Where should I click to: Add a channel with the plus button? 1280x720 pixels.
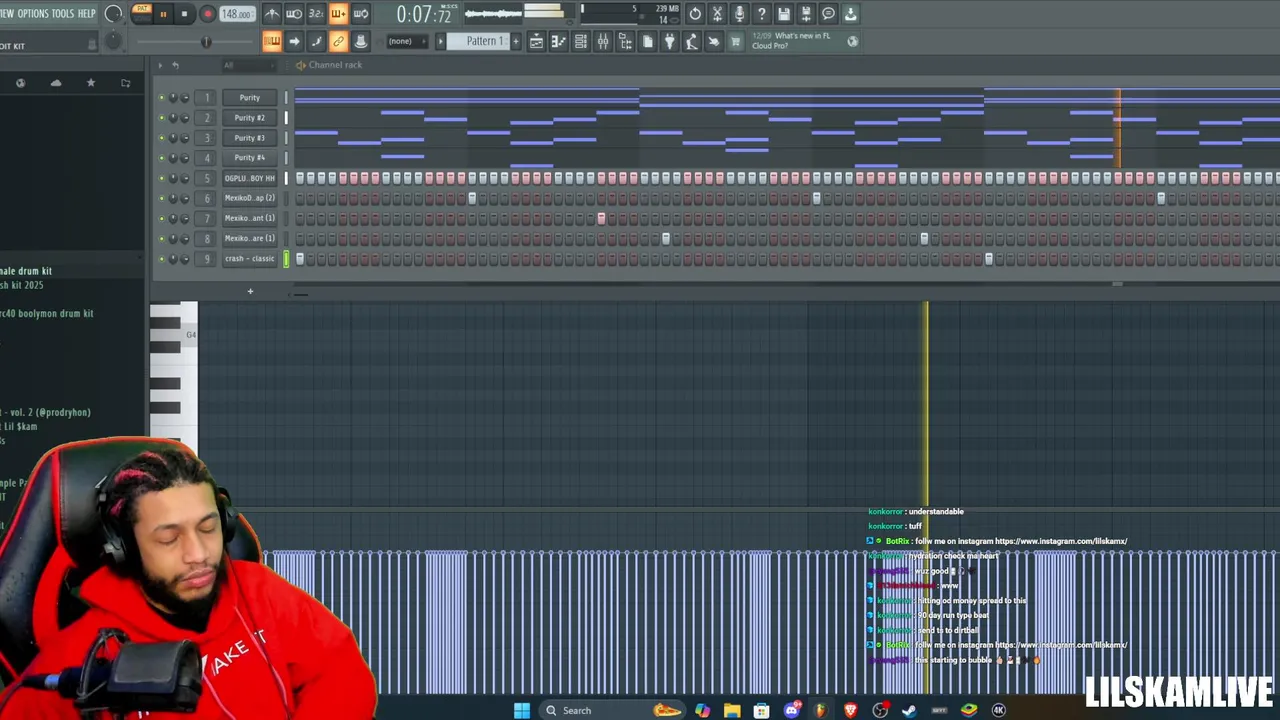point(250,291)
